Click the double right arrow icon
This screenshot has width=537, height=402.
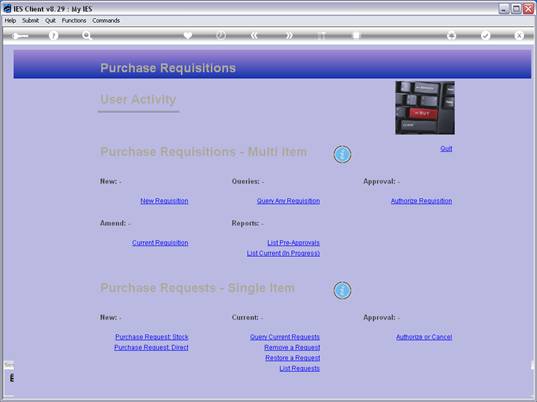point(290,35)
